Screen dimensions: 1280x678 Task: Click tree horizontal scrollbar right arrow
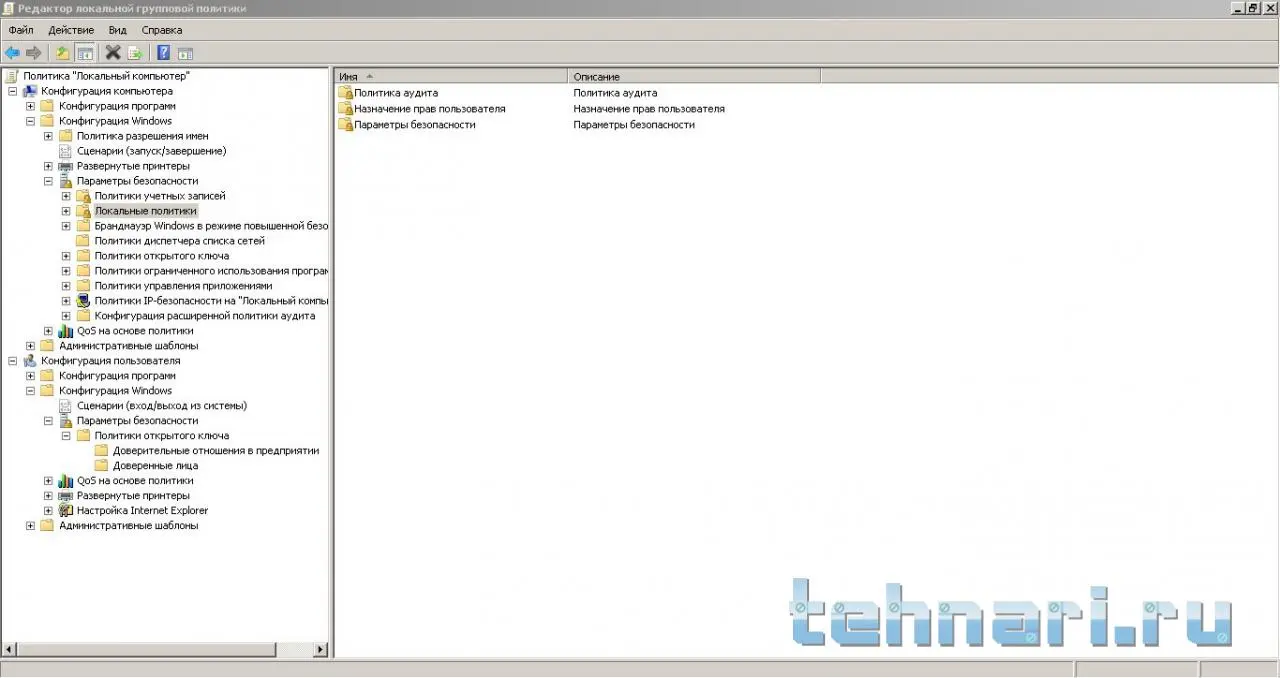tap(321, 650)
